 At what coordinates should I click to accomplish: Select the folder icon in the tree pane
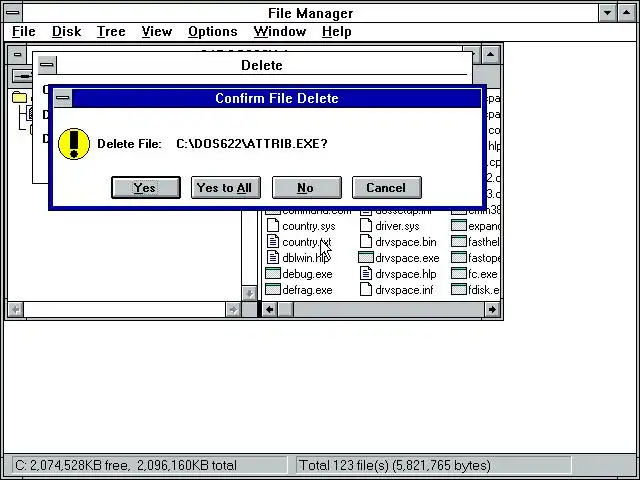click(x=19, y=97)
